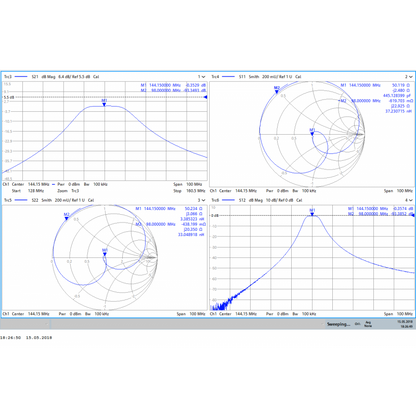The height and width of the screenshot is (416, 416).
Task: Click the Smith format label of Trc4
Action: click(x=254, y=77)
